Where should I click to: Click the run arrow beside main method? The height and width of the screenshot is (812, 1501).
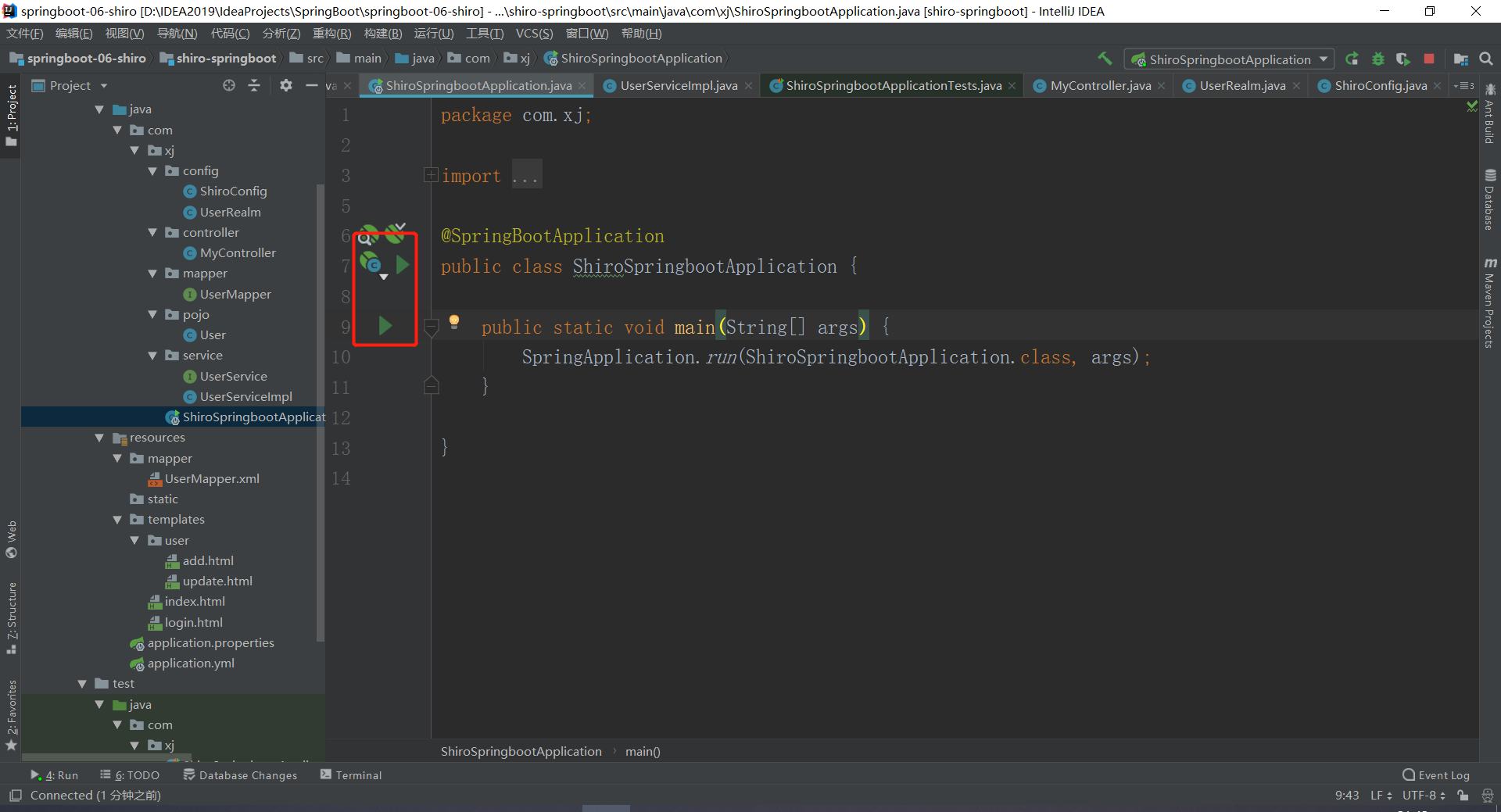tap(385, 326)
